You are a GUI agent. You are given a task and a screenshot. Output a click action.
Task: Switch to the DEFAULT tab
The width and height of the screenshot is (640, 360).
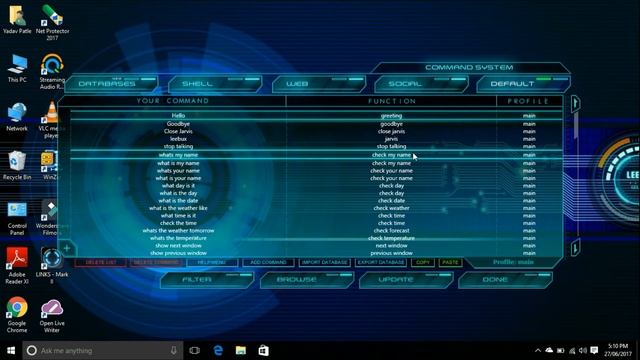click(523, 84)
